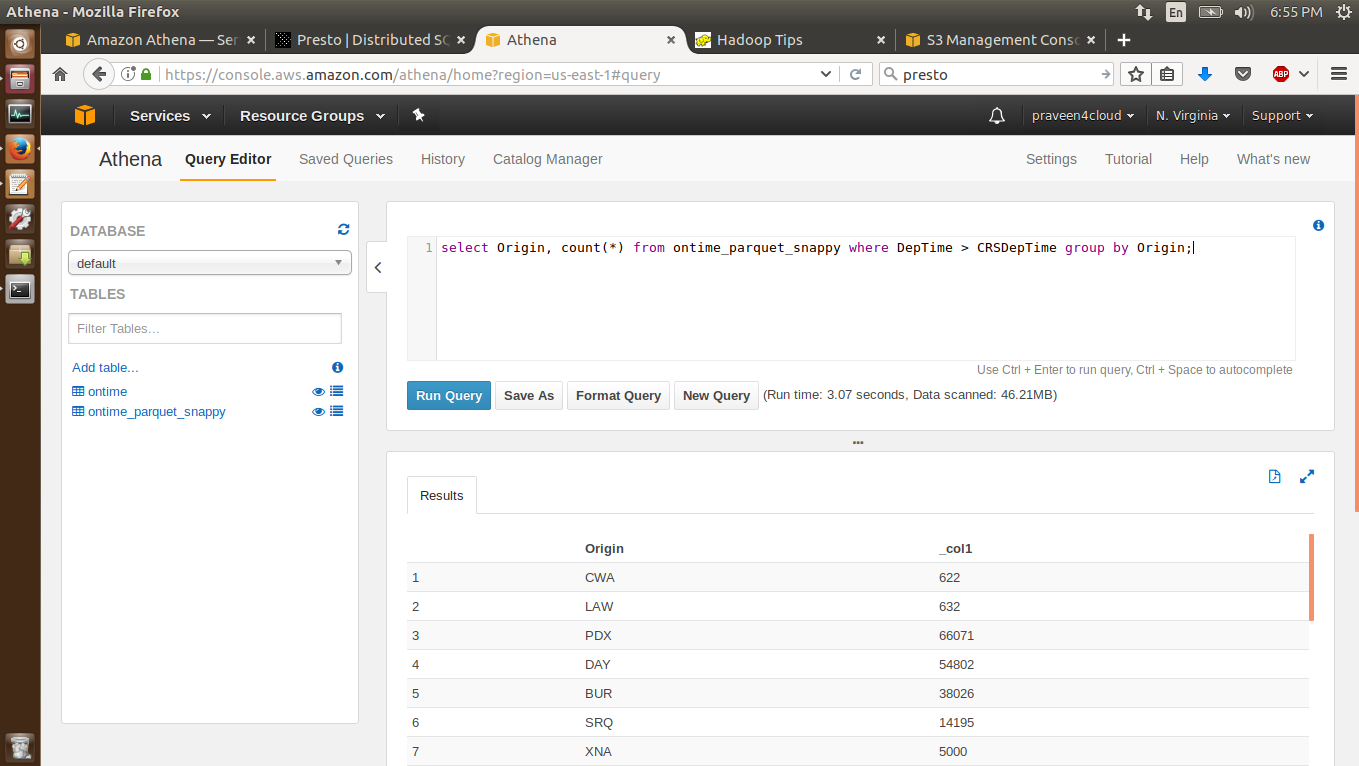Image resolution: width=1359 pixels, height=766 pixels.
Task: Switch to the Saved Queries tab
Action: pyautogui.click(x=346, y=159)
